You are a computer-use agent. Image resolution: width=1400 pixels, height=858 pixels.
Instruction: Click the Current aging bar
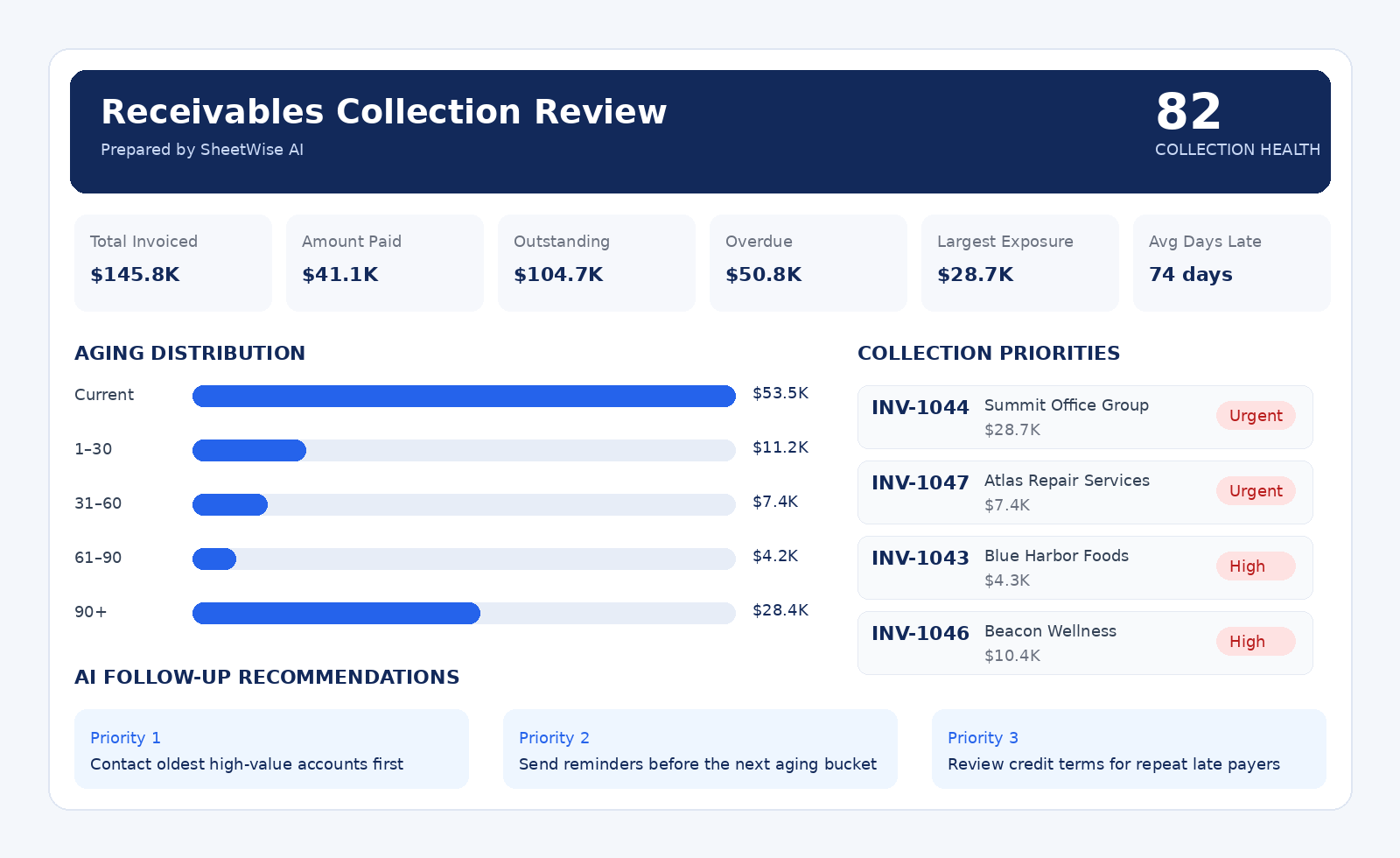(x=464, y=396)
